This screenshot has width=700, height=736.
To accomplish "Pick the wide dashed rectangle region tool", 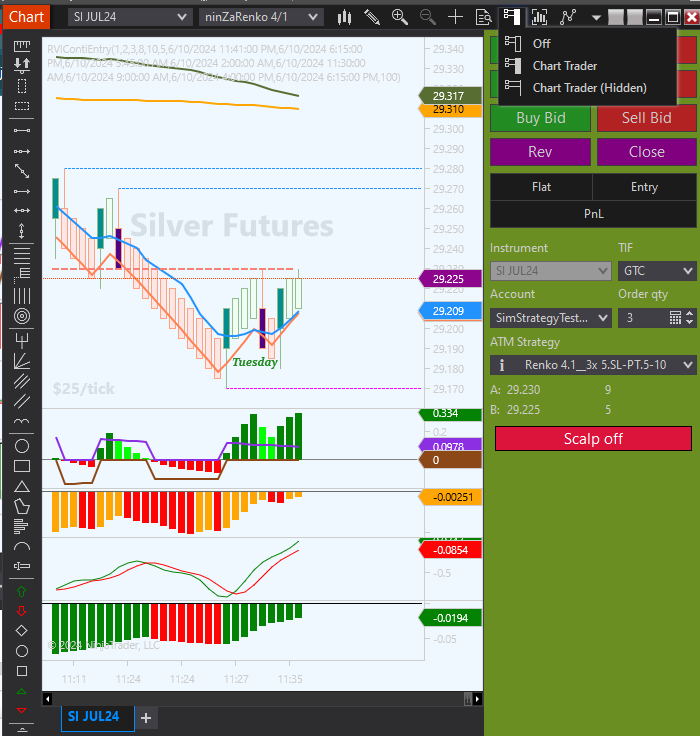I will click(22, 106).
